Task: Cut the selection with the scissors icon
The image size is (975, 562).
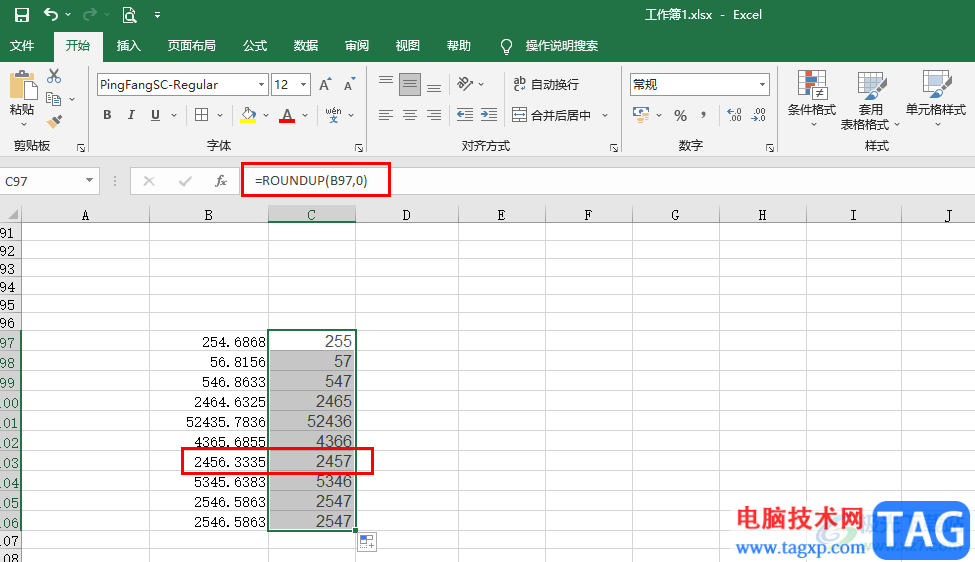Action: tap(54, 76)
